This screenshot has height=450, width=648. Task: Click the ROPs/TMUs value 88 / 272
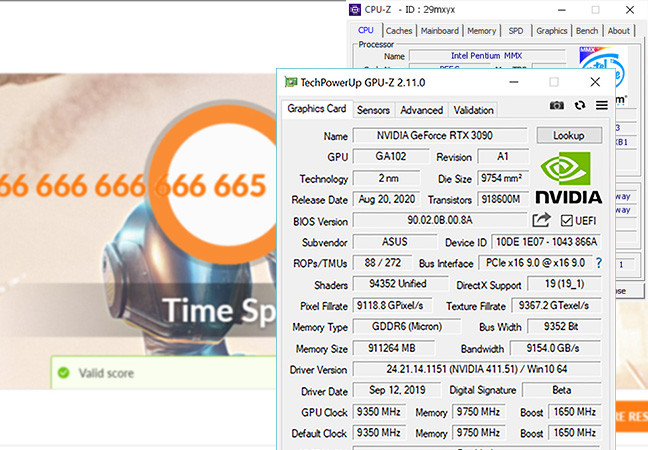[383, 263]
